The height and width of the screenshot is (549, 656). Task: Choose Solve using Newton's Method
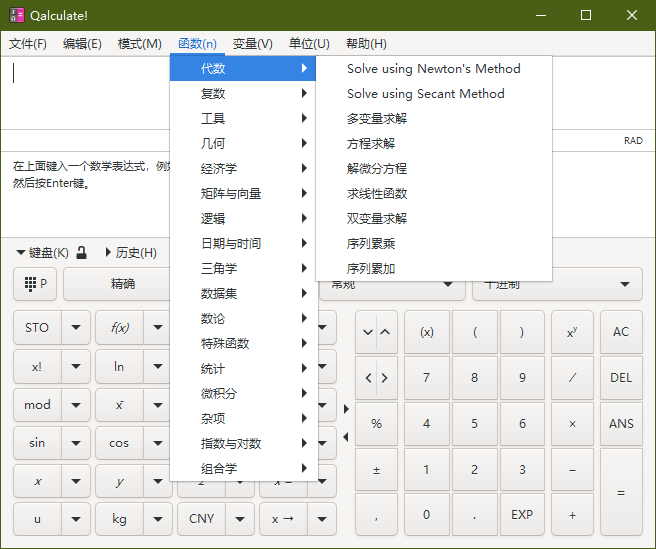coord(434,69)
